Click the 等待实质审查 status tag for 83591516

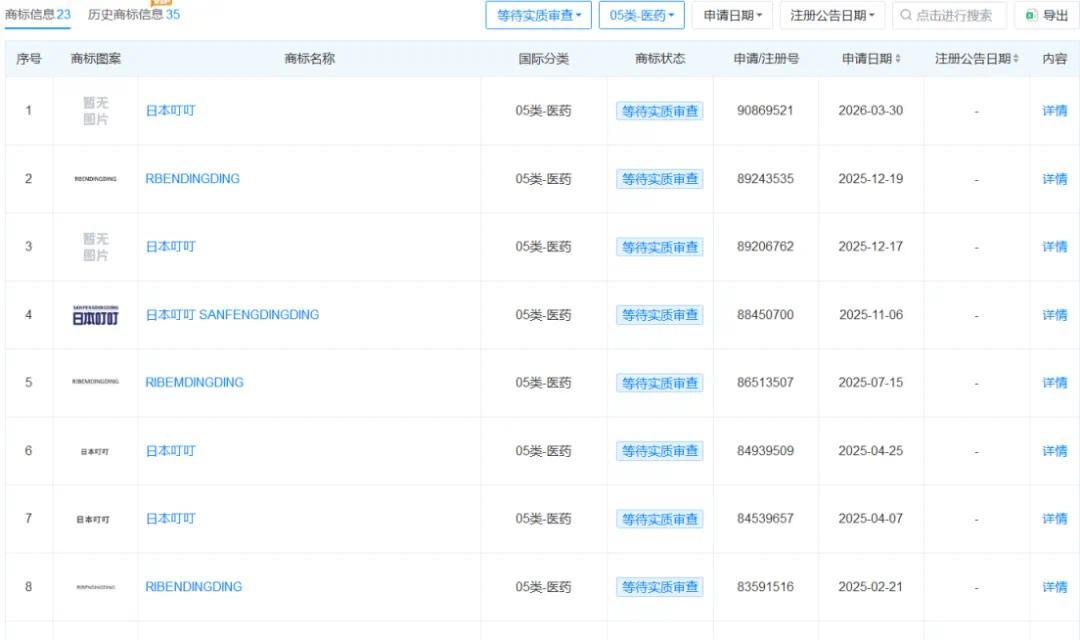tap(659, 587)
